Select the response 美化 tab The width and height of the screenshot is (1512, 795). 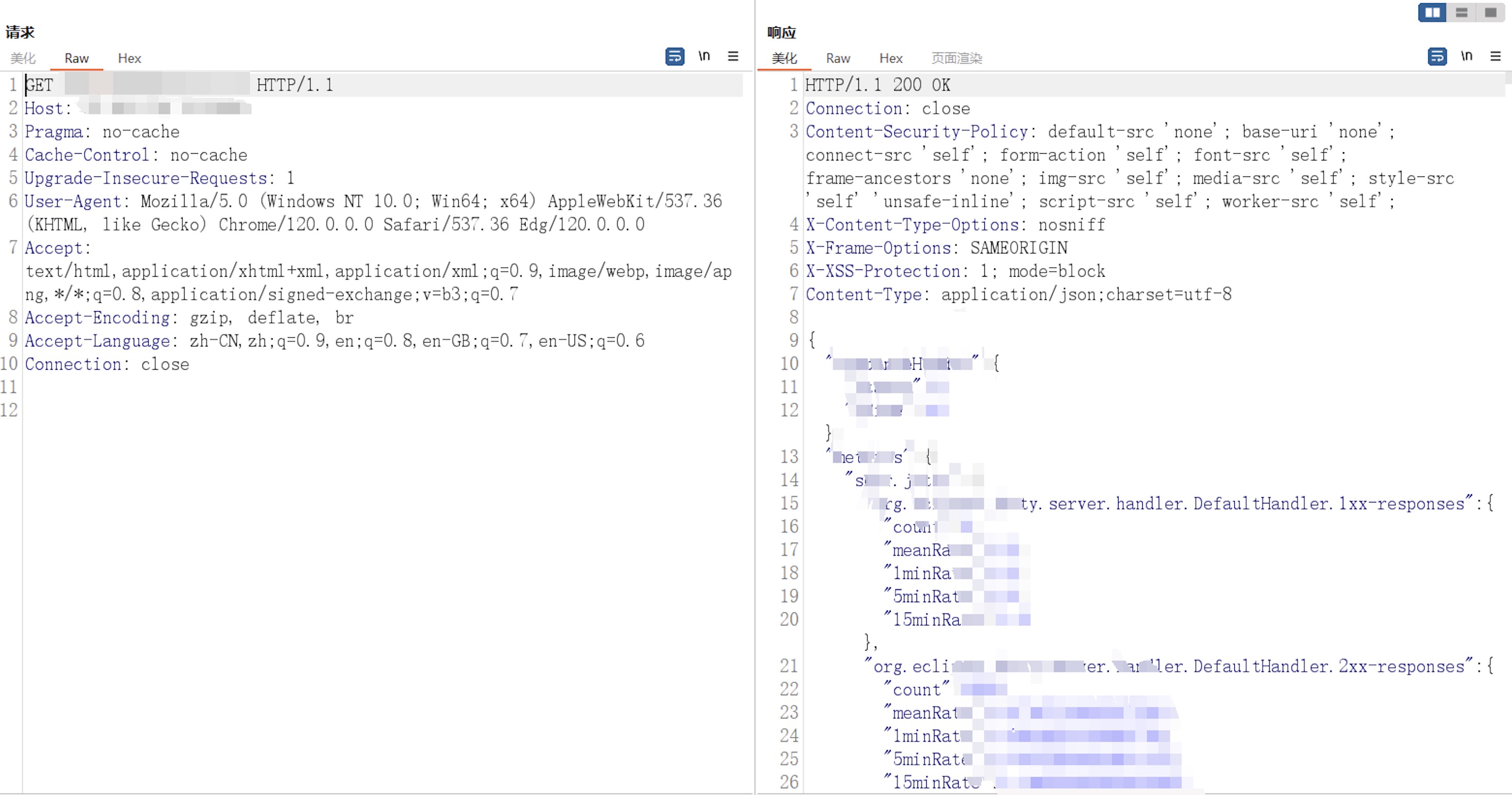785,58
